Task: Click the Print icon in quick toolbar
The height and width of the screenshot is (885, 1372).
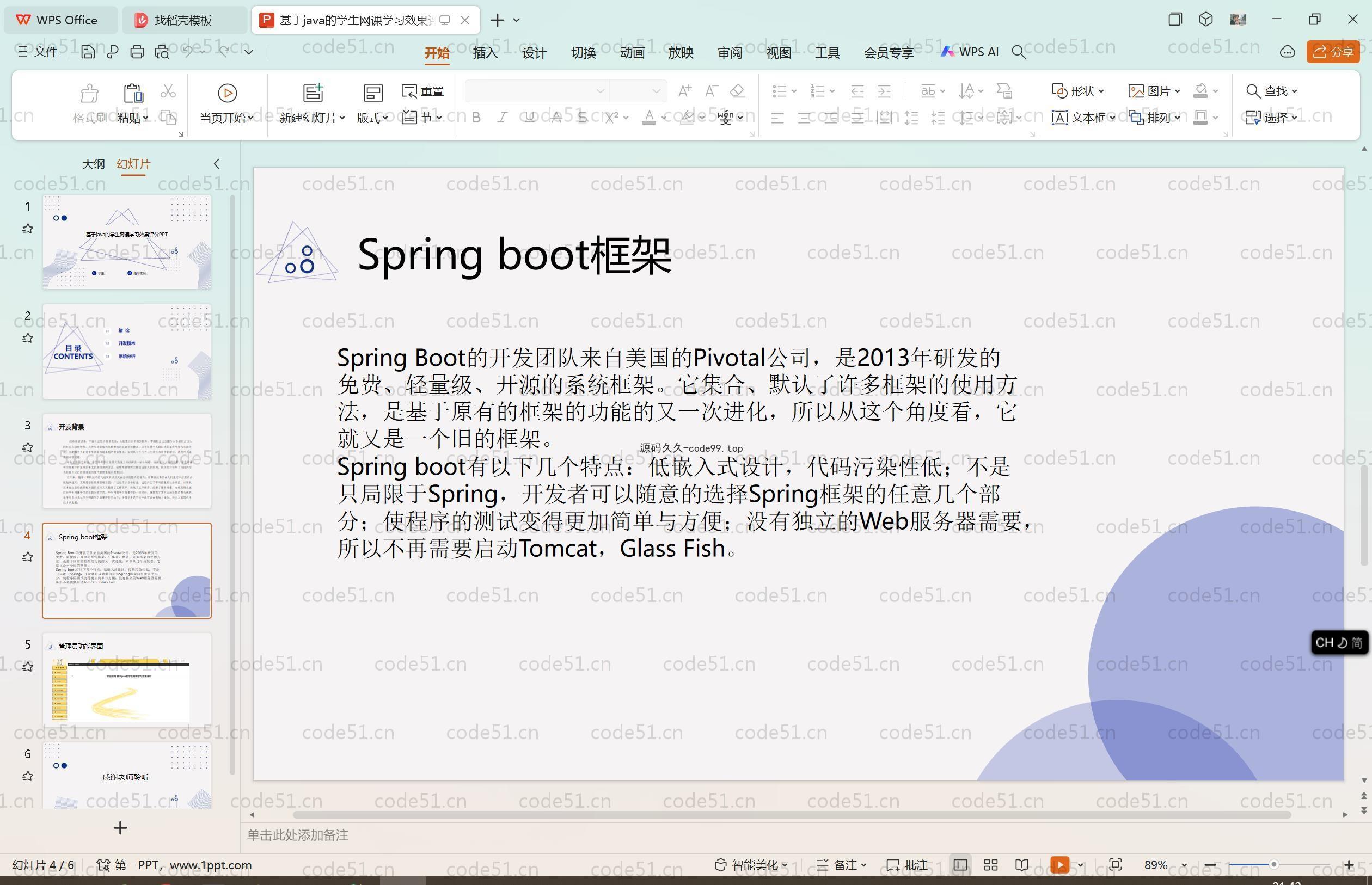Action: point(137,52)
